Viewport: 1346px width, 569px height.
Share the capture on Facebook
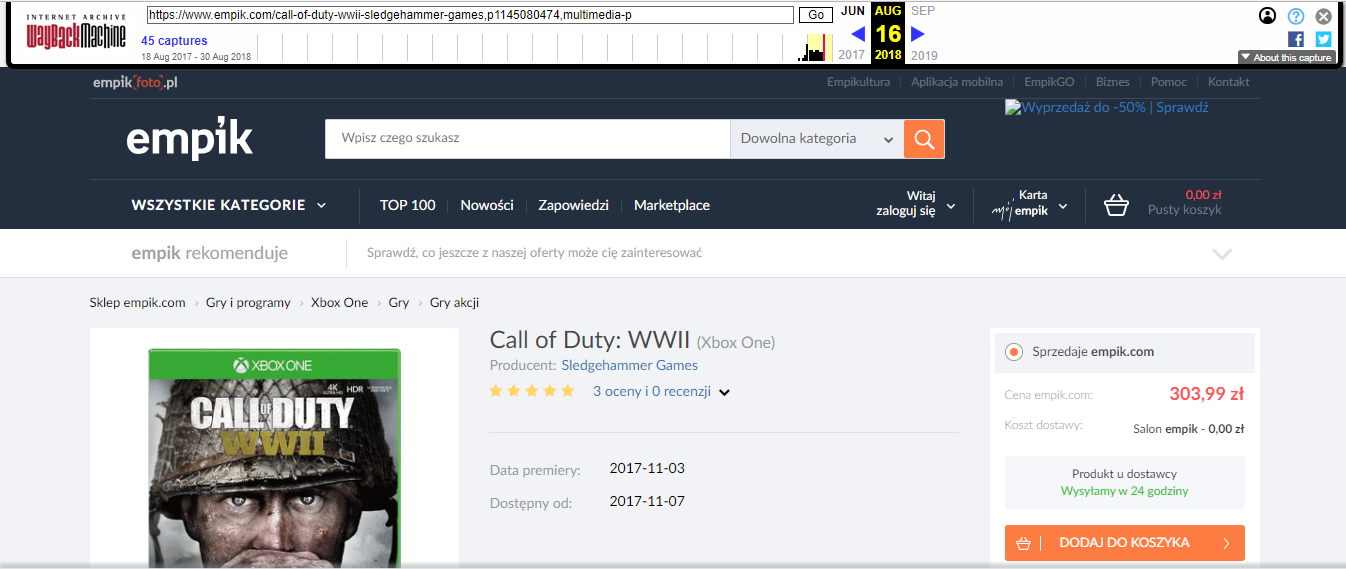(x=1296, y=39)
